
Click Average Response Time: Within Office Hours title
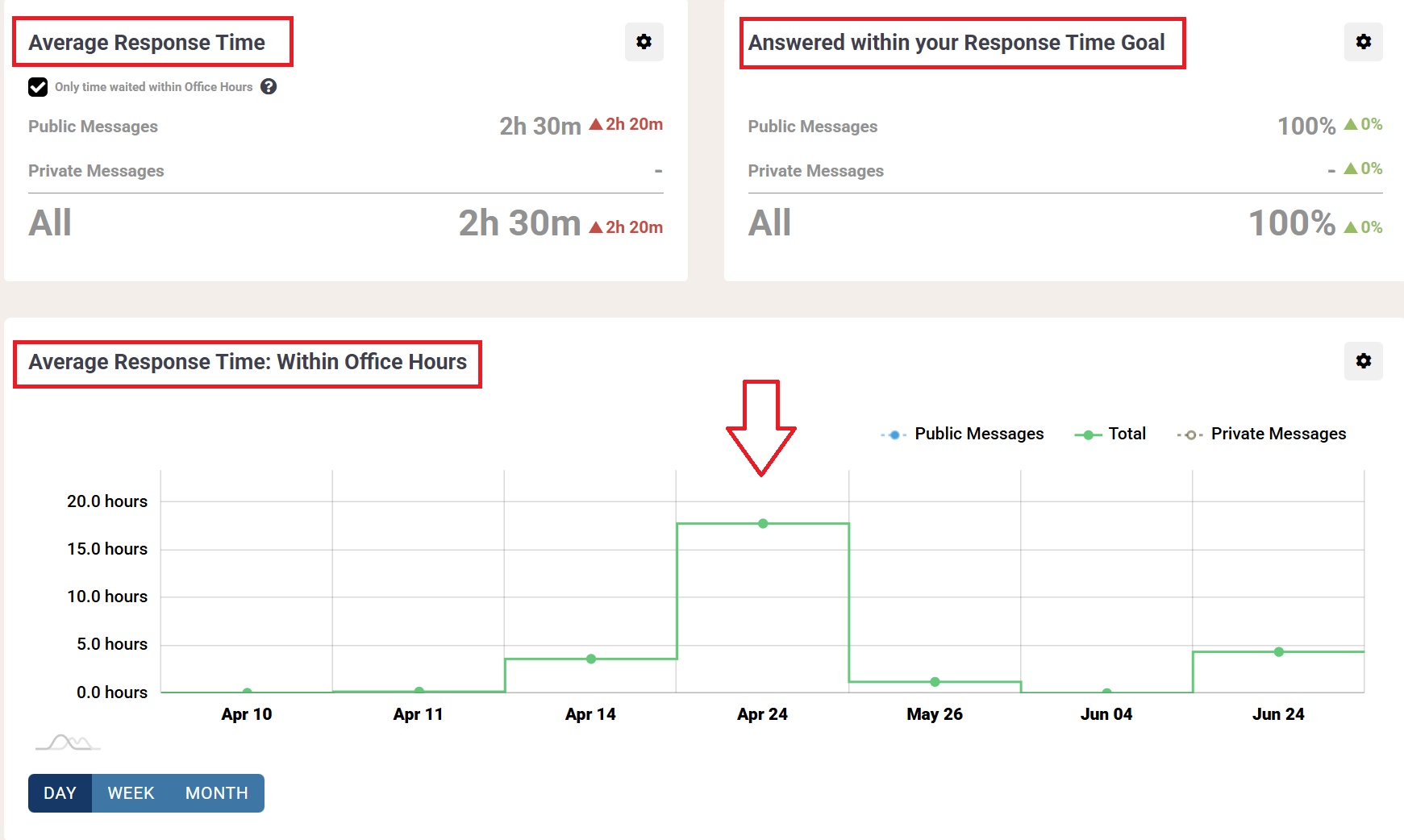[x=248, y=362]
